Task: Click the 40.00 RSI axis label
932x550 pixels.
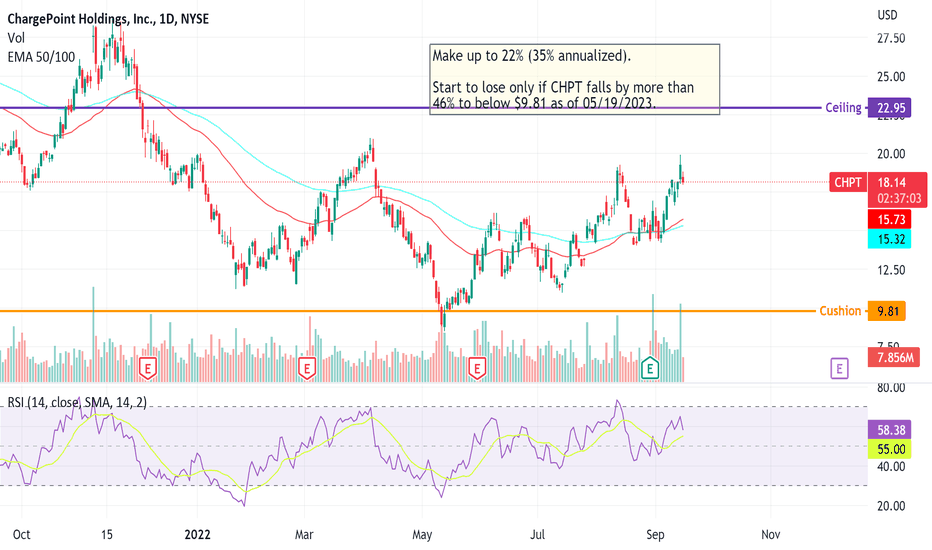Action: click(891, 467)
